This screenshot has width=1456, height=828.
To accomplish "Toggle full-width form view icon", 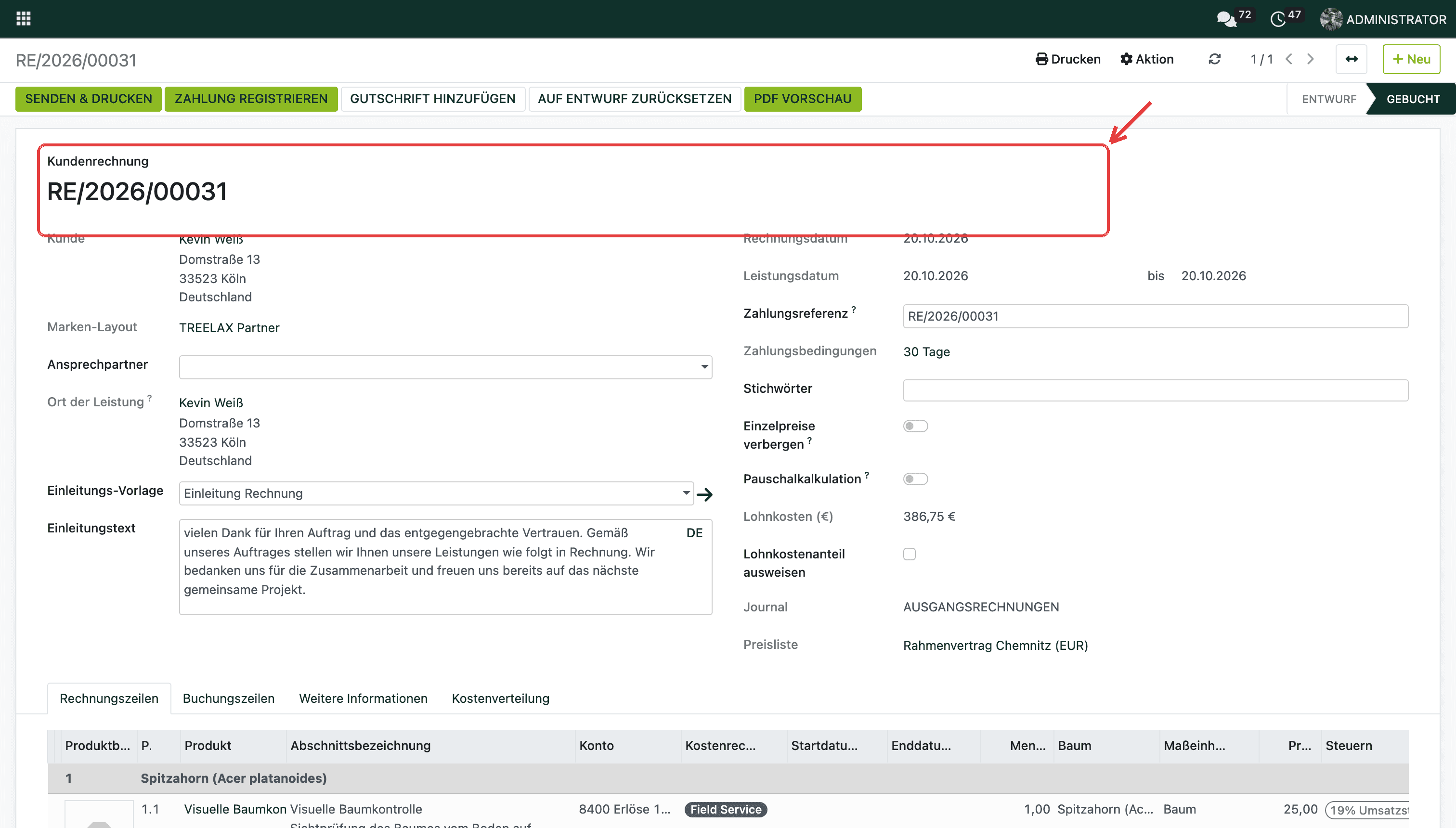I will 1352,59.
